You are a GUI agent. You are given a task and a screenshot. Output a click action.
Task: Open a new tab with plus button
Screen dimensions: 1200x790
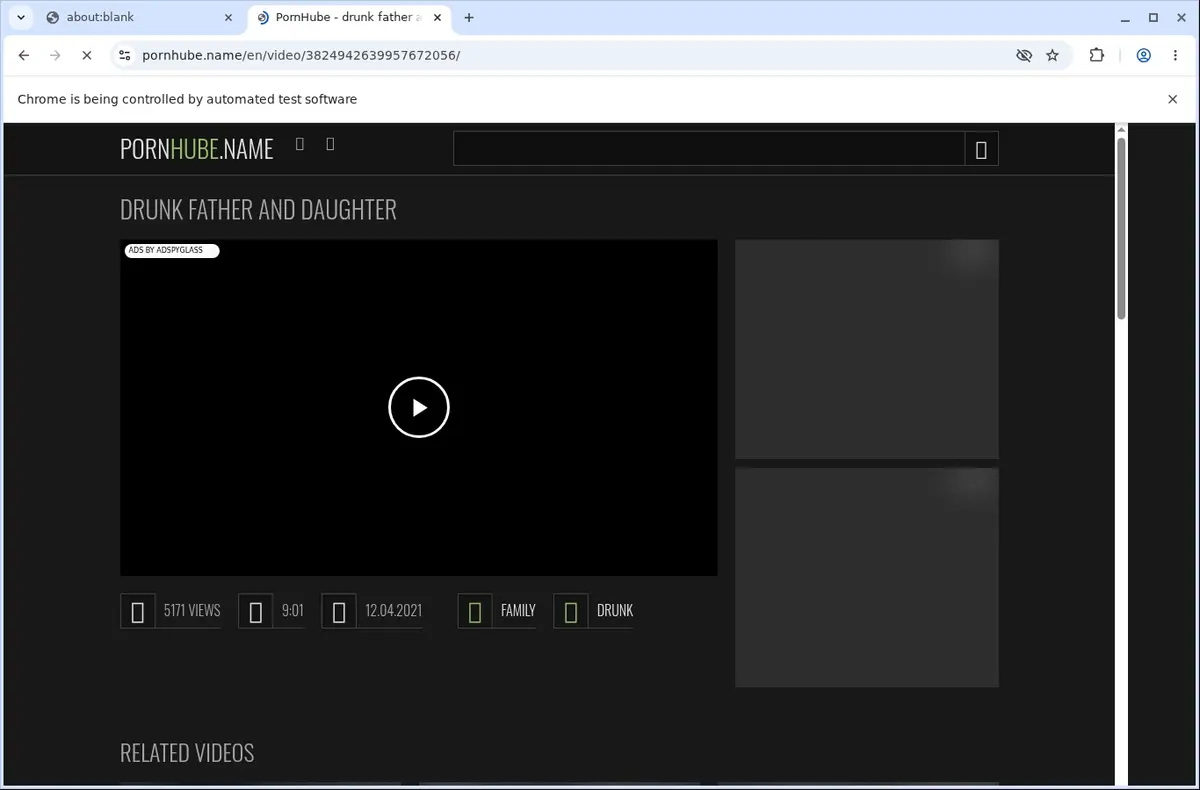coord(469,17)
